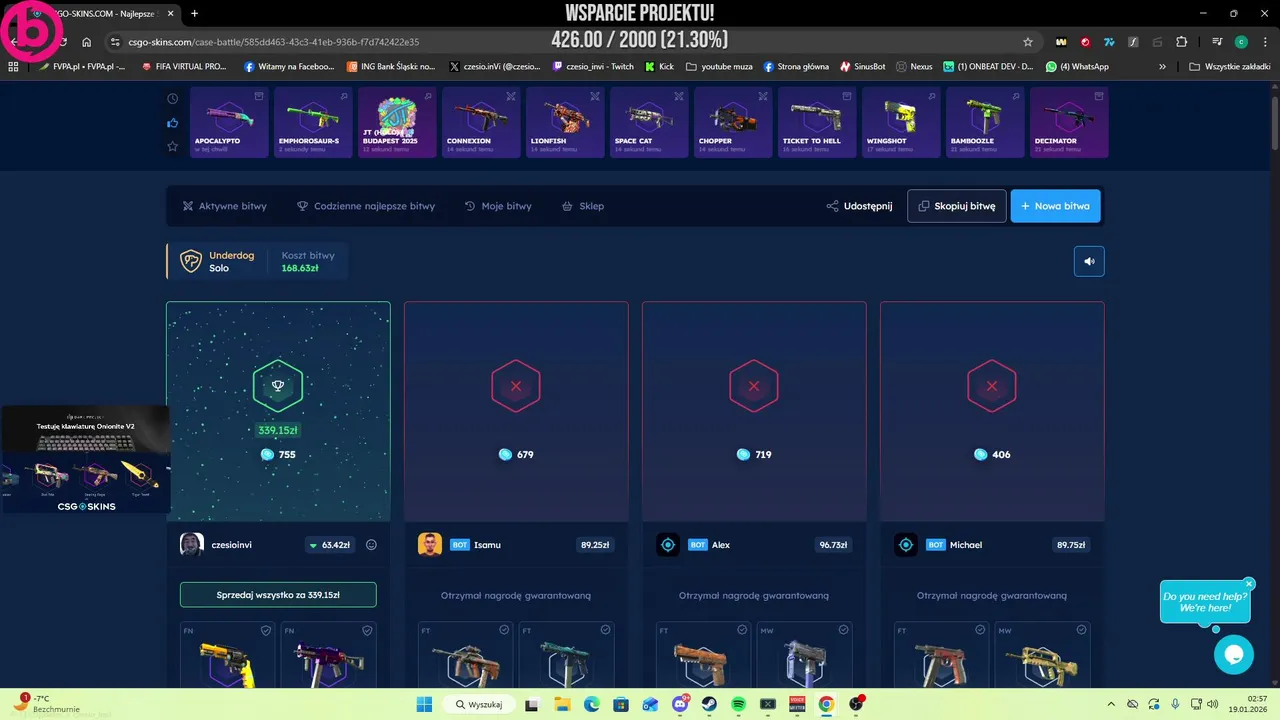Open the browser extensions puzzle icon

point(1182,42)
